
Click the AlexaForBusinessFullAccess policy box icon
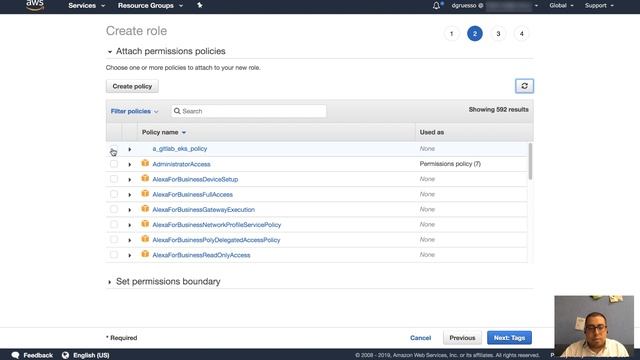(145, 193)
